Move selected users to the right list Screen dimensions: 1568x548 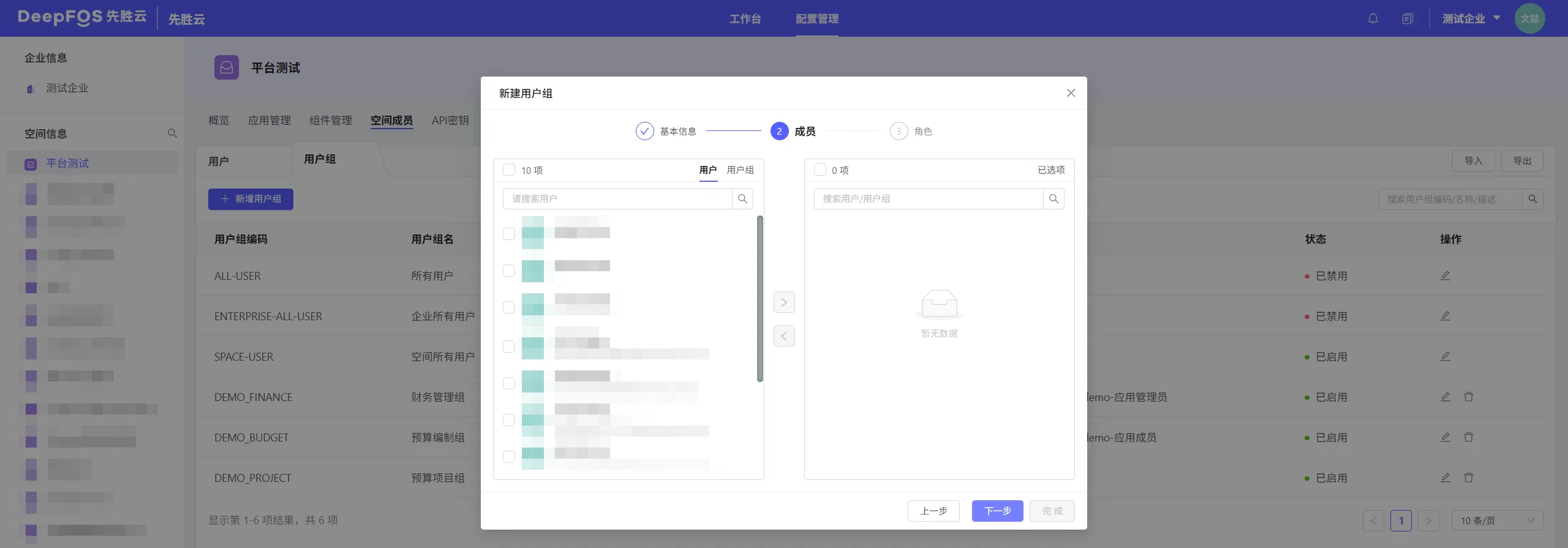click(784, 302)
